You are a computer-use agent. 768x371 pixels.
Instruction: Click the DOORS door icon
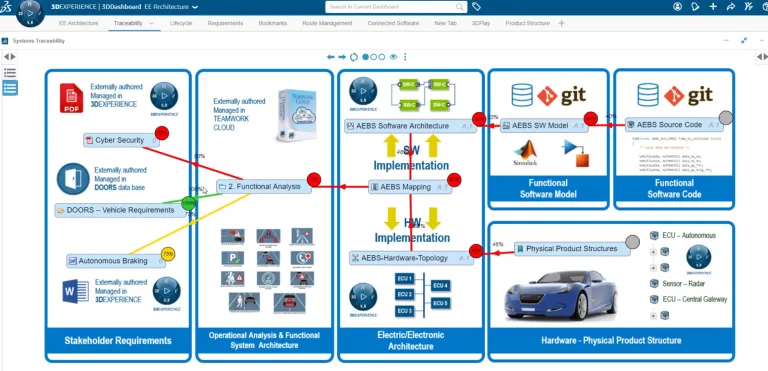(73, 179)
